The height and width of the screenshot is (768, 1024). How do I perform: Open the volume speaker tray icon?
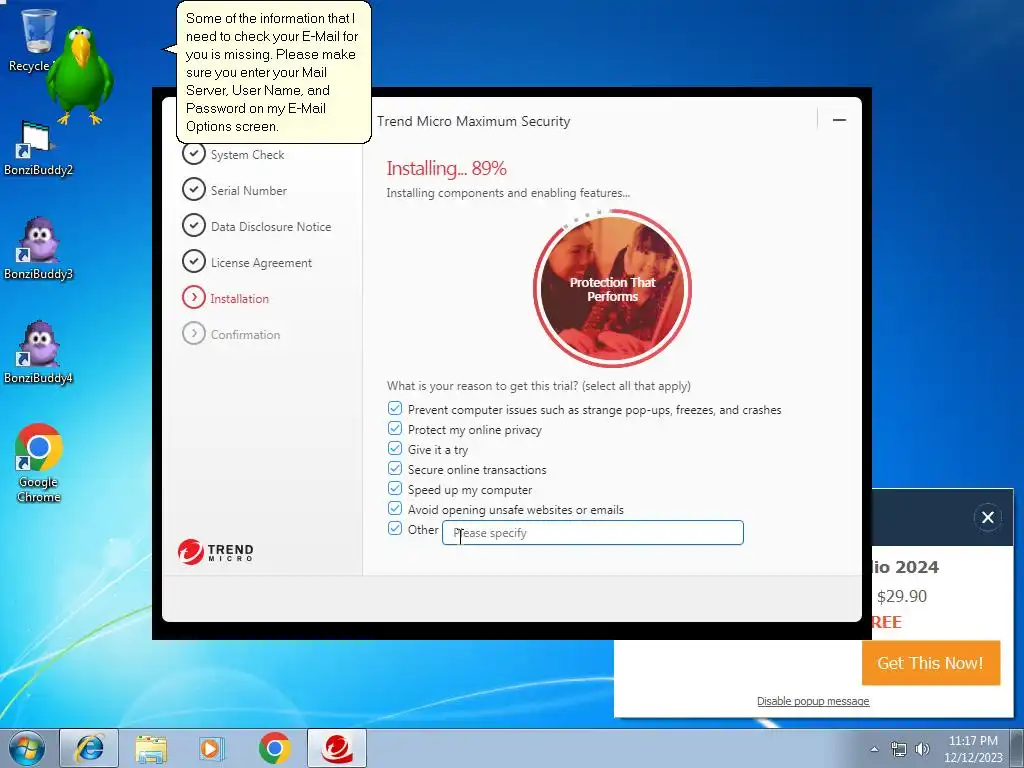(x=922, y=749)
